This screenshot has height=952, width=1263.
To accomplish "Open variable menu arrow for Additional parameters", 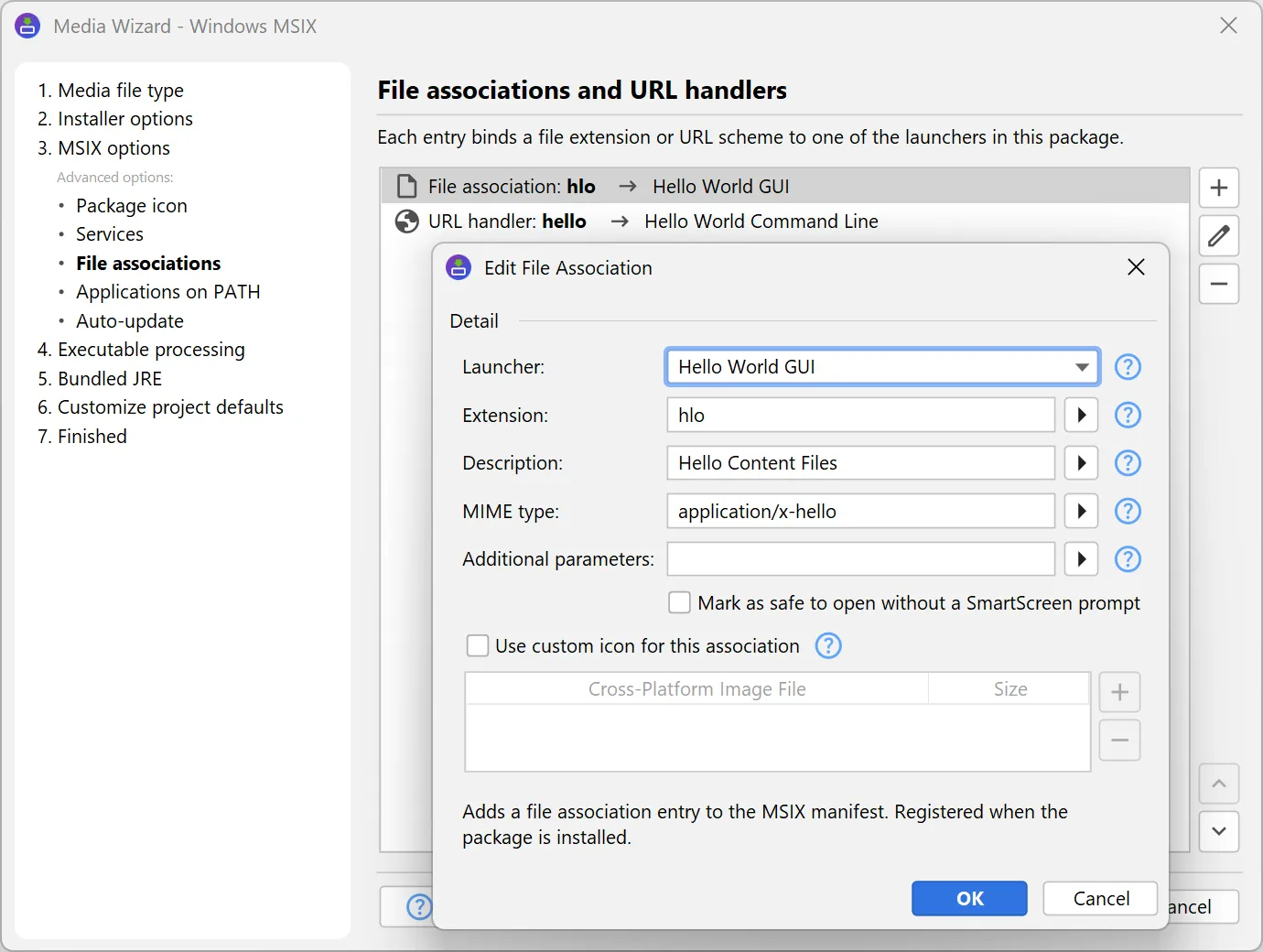I will pos(1081,559).
